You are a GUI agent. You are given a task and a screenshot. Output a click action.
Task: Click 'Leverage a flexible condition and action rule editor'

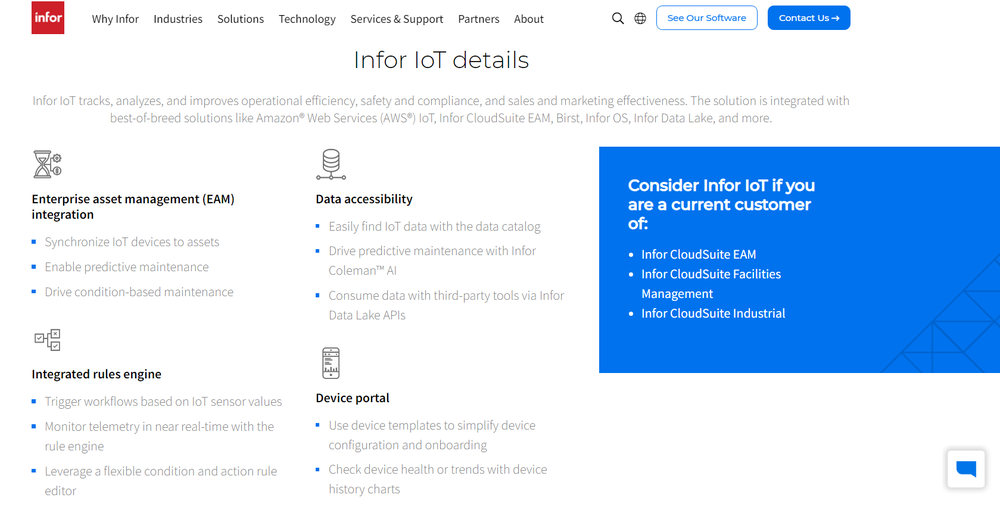(x=161, y=480)
